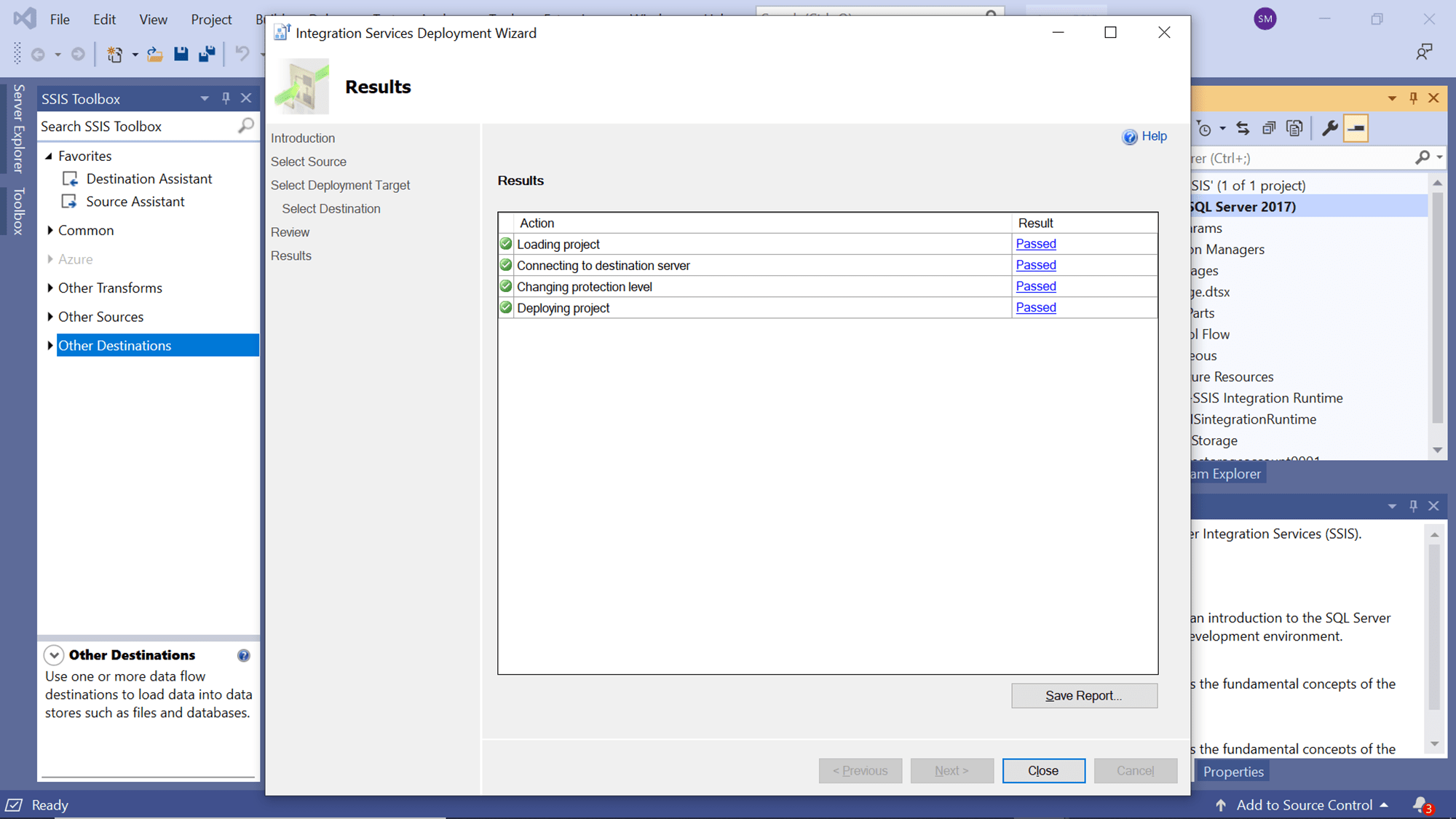This screenshot has width=1456, height=819.
Task: Click the Passed link for Deploying project
Action: coord(1036,307)
